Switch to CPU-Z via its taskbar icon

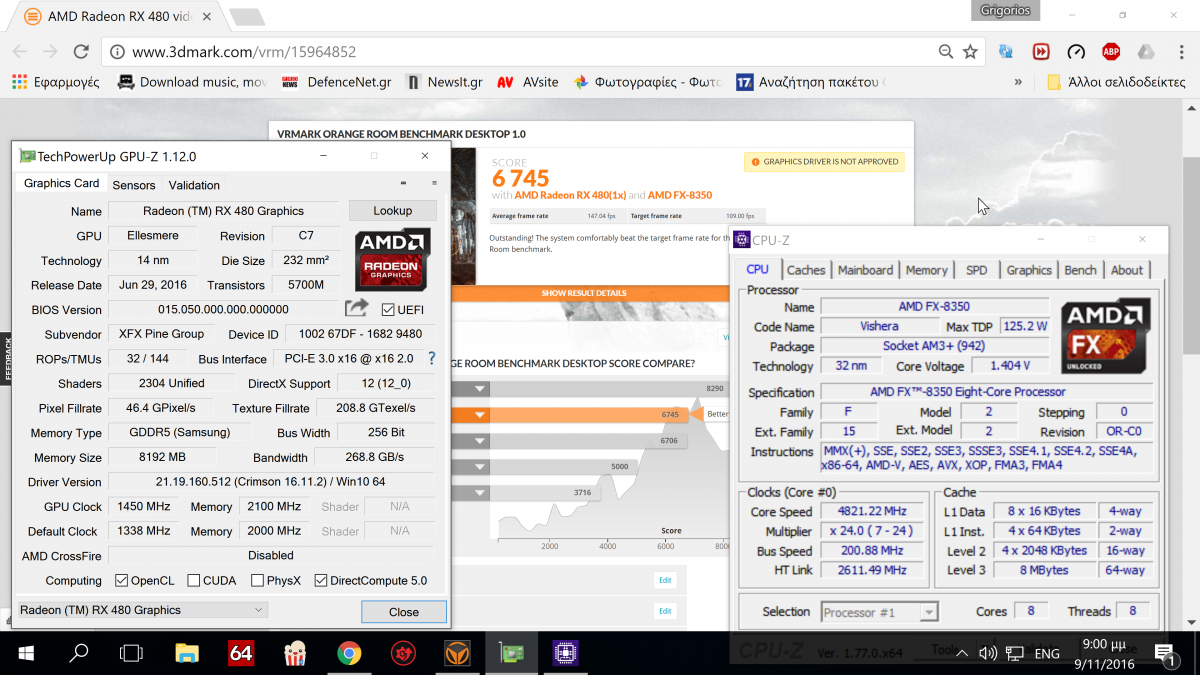click(565, 653)
